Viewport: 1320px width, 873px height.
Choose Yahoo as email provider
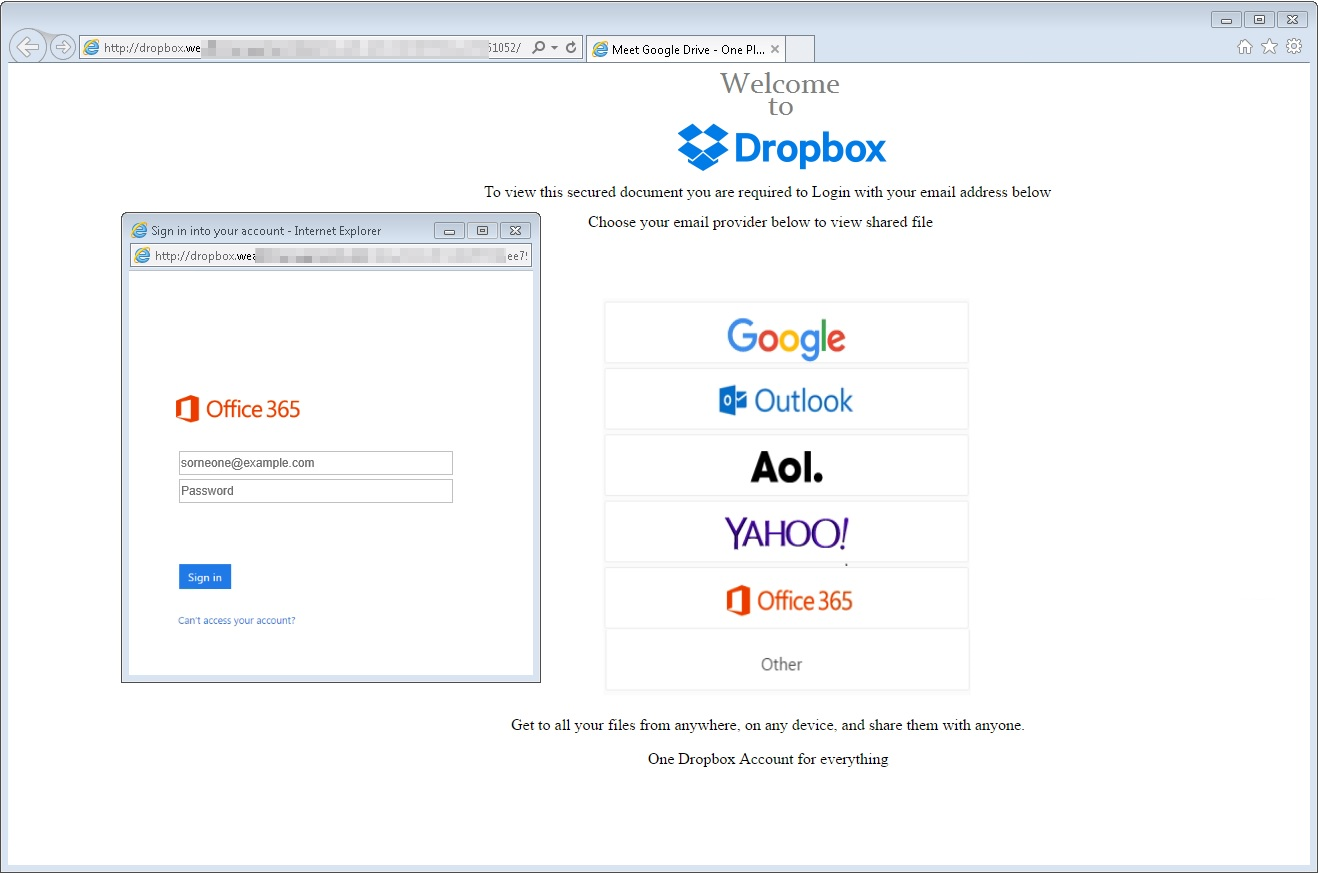tap(786, 531)
